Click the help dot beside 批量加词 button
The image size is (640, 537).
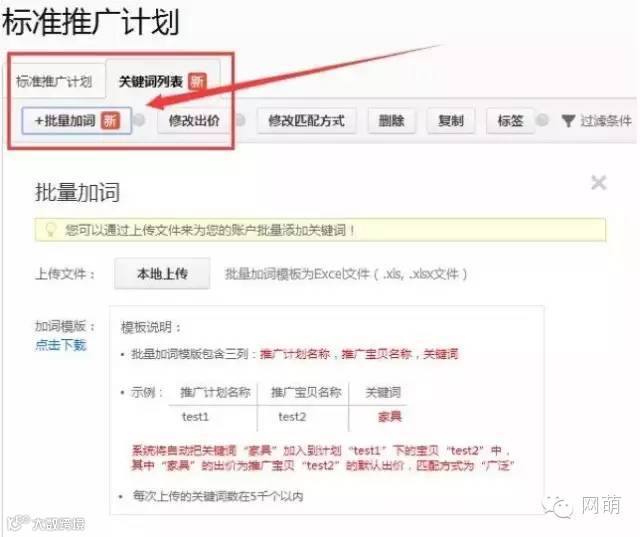140,120
